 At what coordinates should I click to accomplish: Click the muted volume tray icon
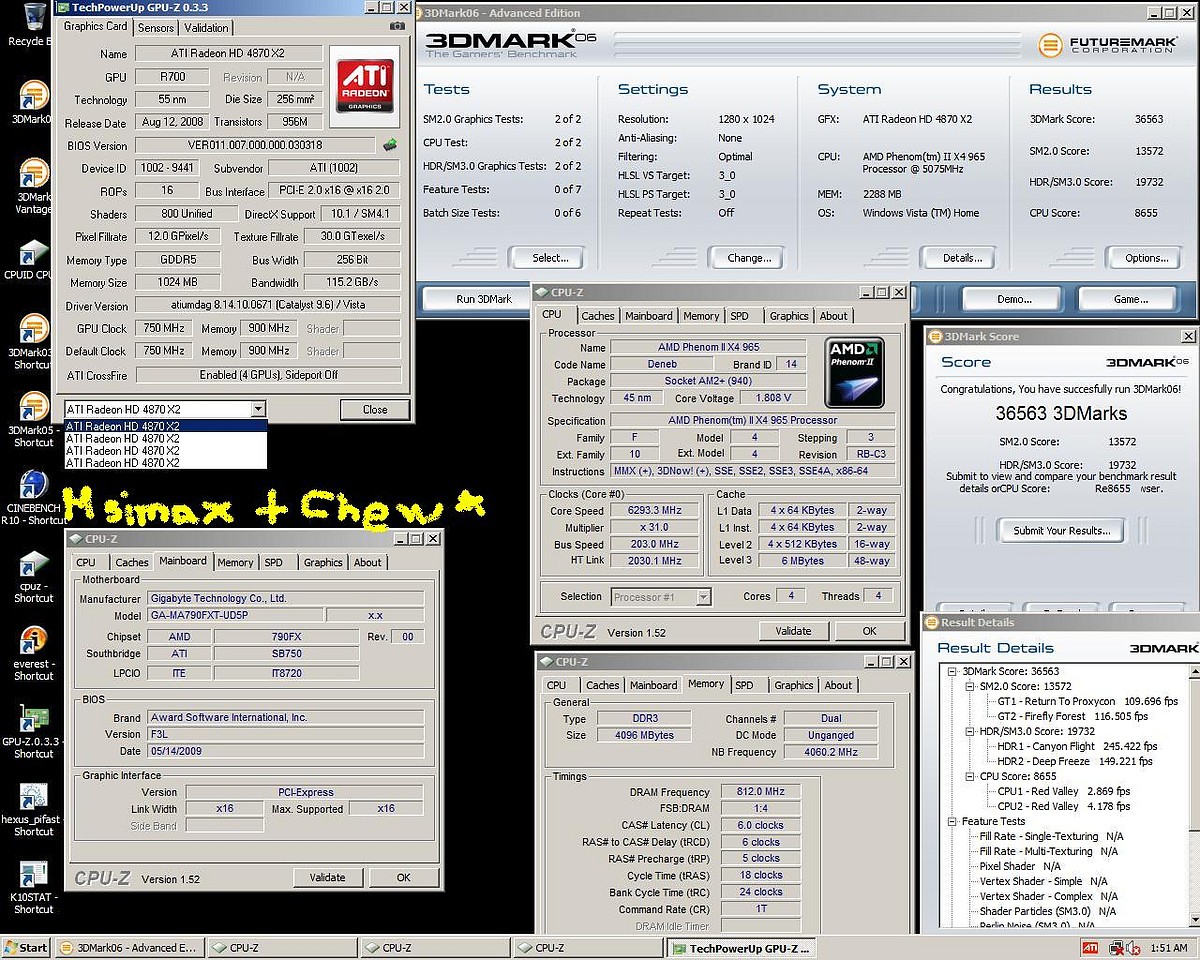click(x=1132, y=948)
